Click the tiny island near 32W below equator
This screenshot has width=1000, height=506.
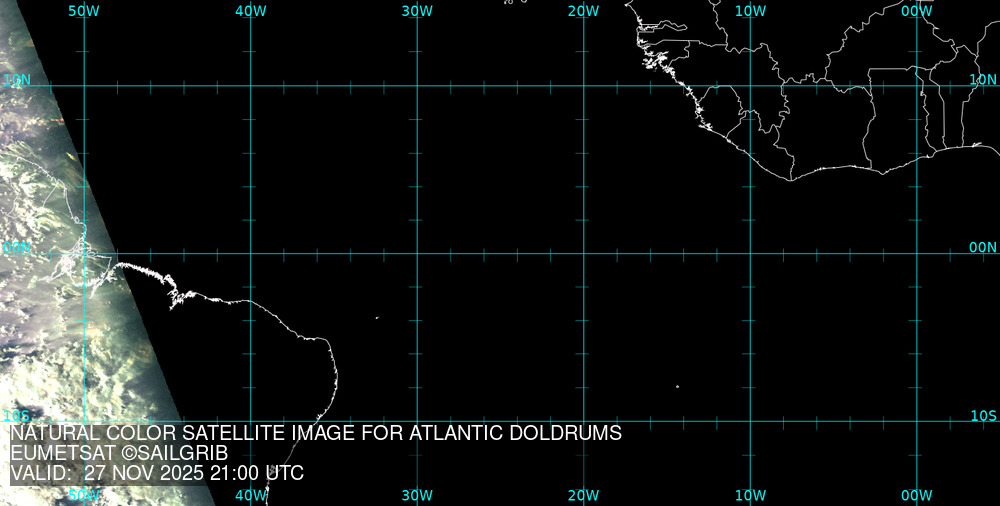(x=377, y=318)
